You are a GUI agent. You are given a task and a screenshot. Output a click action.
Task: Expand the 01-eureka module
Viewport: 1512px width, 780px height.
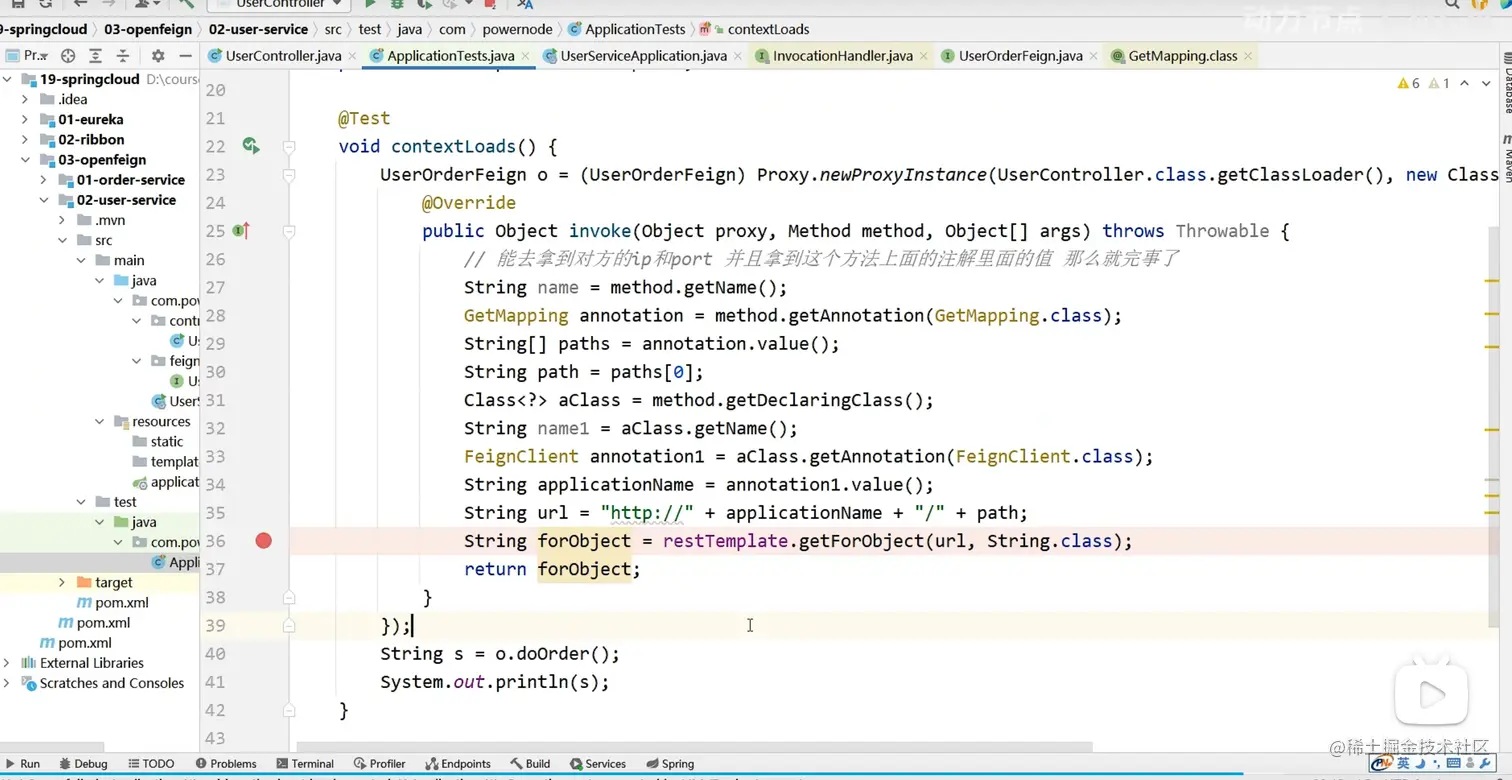(x=26, y=119)
